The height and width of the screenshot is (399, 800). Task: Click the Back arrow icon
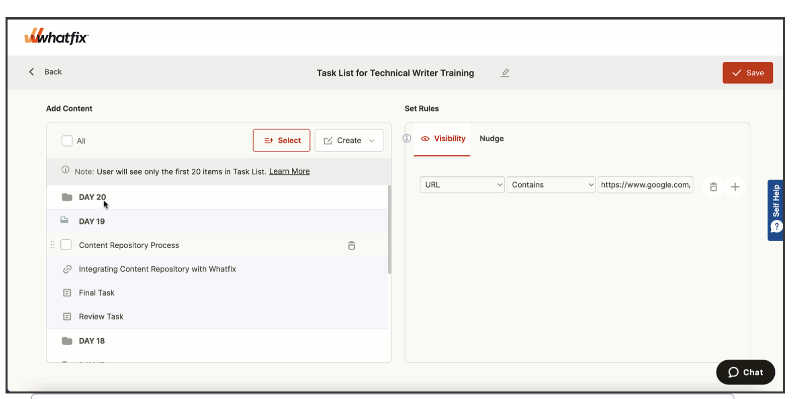point(32,72)
